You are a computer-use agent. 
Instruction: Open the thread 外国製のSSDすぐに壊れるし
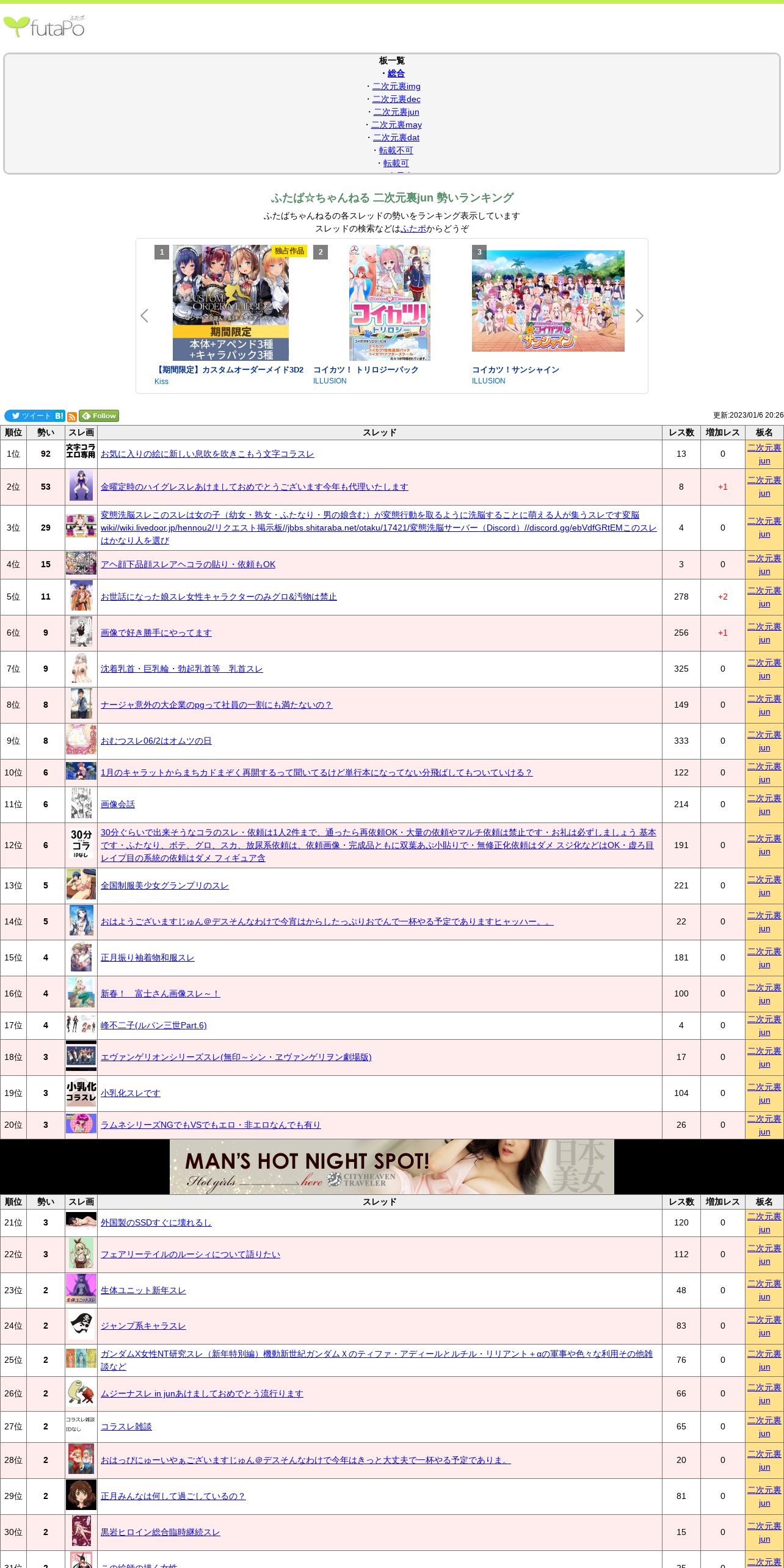coord(156,1222)
